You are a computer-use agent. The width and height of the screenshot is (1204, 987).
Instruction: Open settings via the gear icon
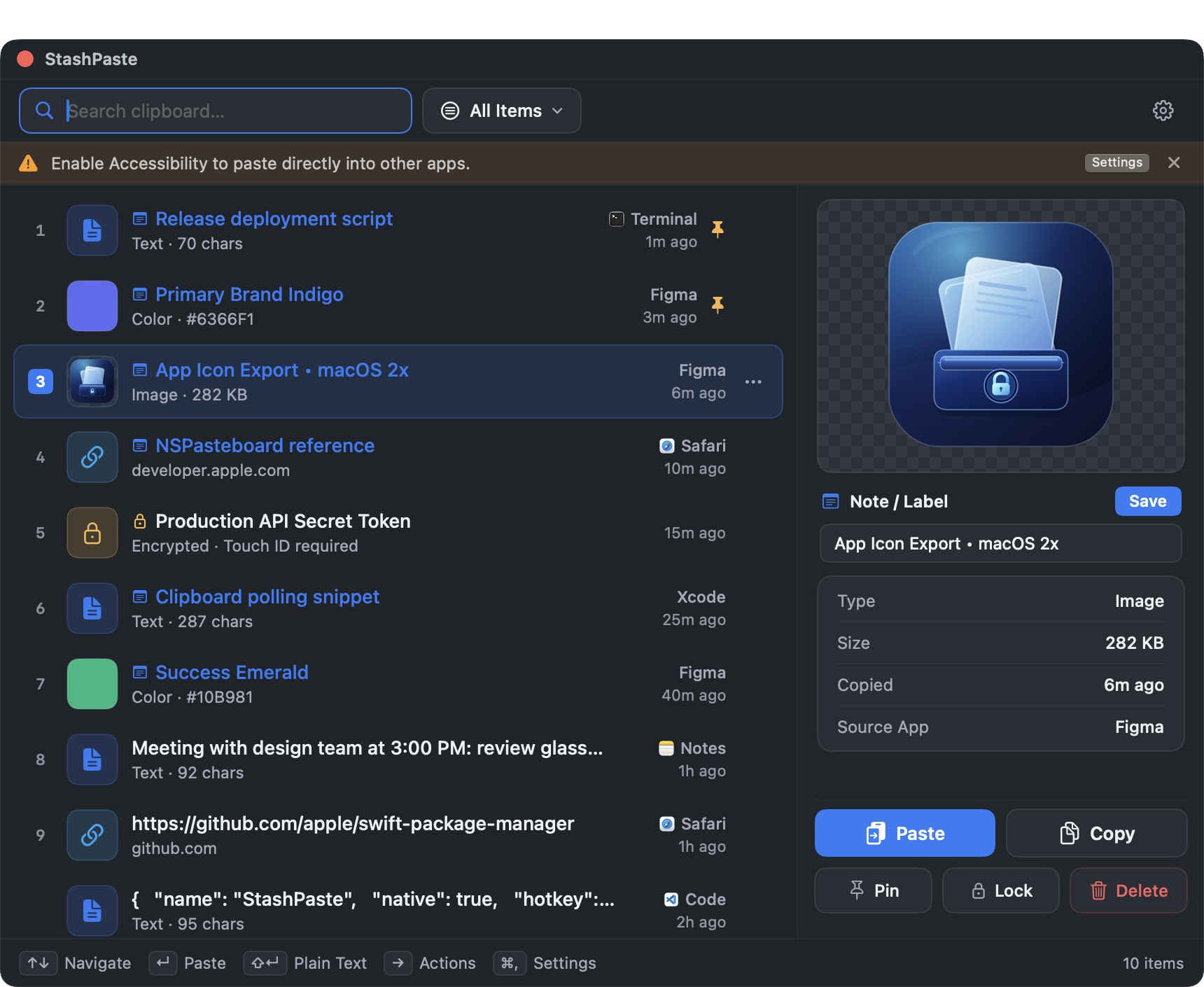[x=1163, y=111]
